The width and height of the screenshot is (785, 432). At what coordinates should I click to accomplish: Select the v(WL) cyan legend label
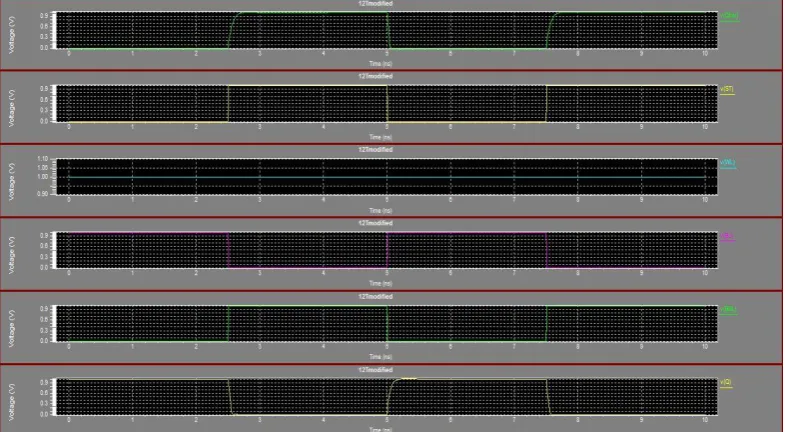pyautogui.click(x=727, y=163)
